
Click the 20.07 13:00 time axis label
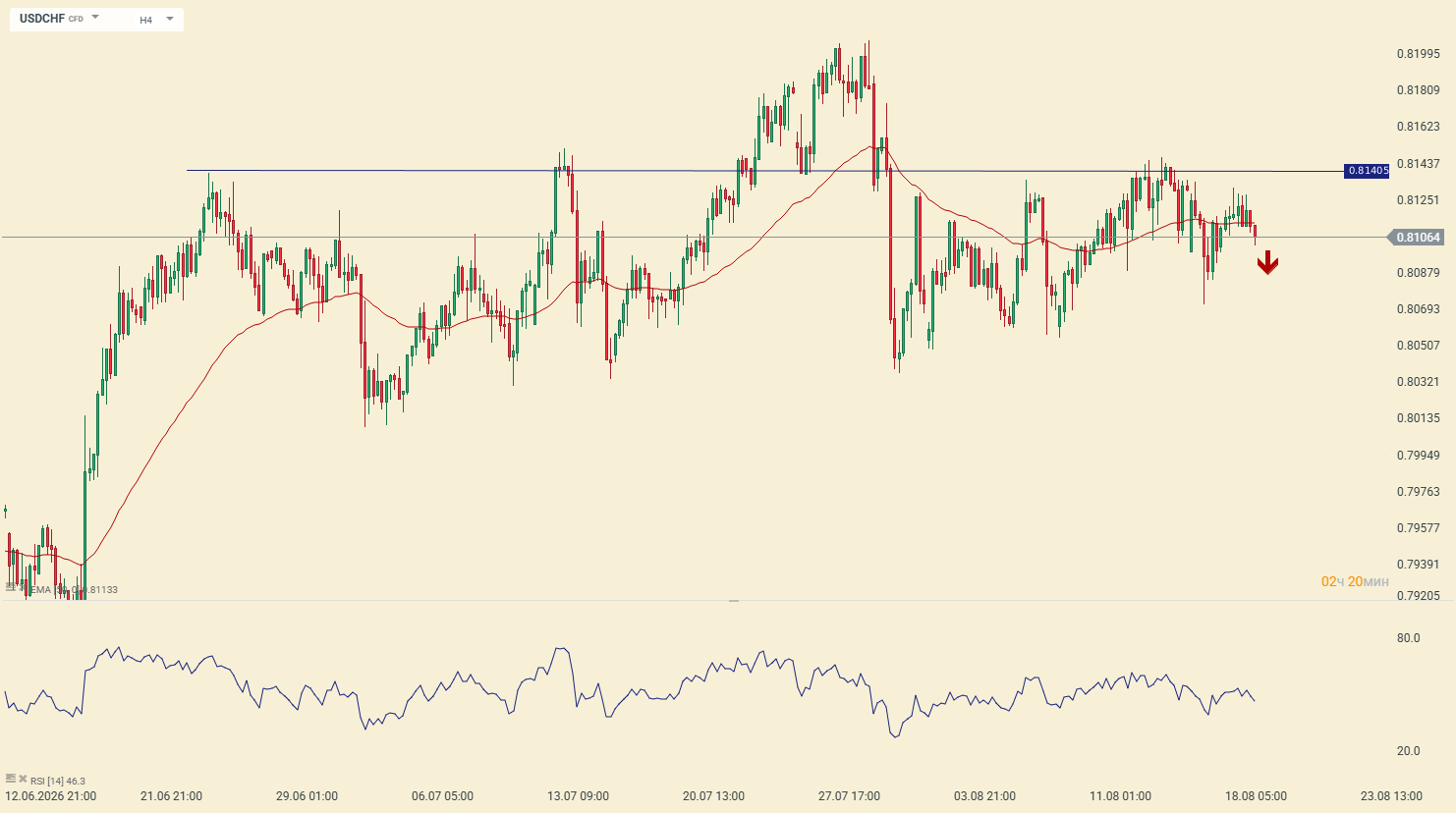(713, 796)
